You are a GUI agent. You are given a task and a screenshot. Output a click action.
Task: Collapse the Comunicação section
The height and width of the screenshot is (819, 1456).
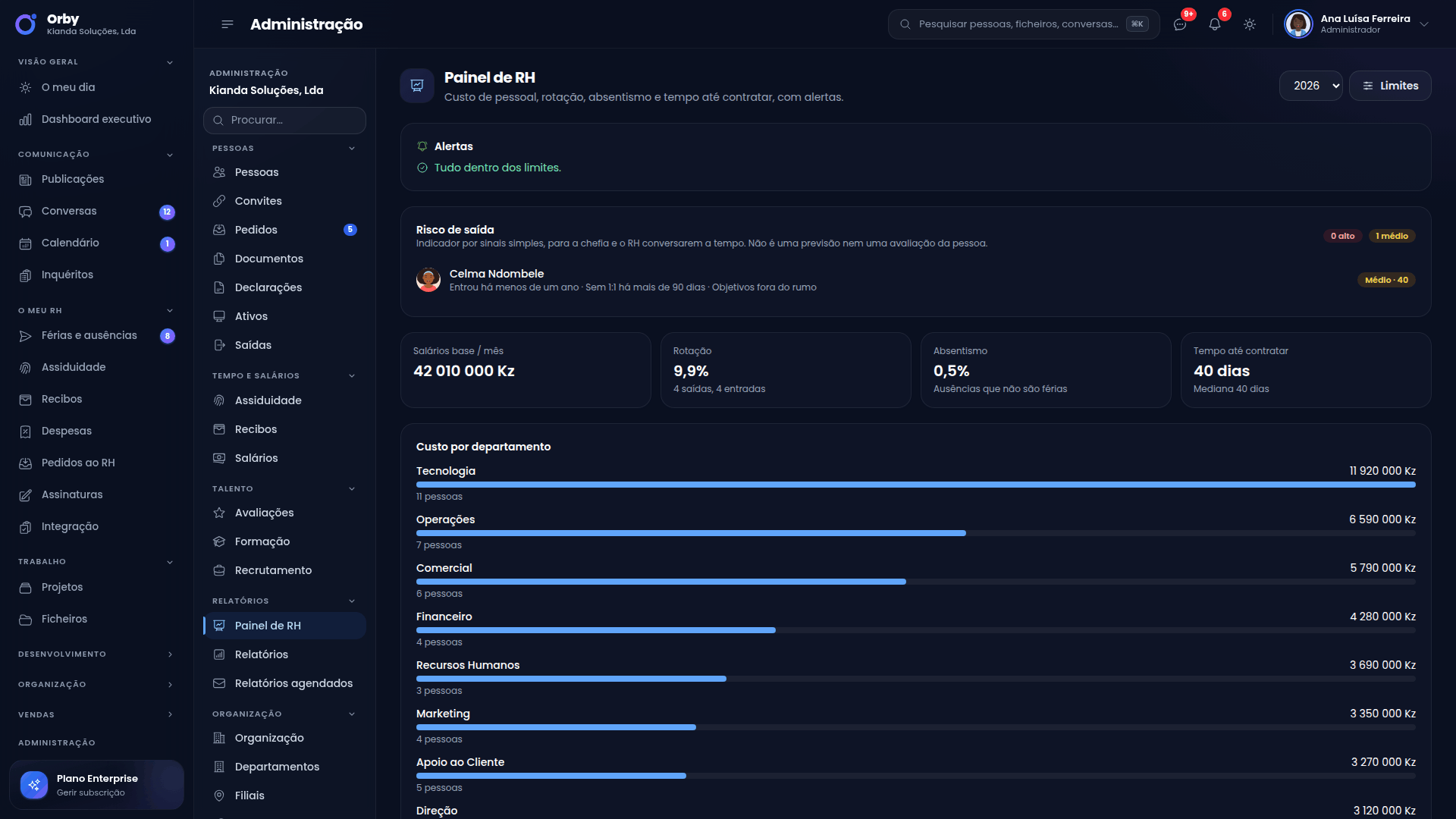pyautogui.click(x=170, y=155)
